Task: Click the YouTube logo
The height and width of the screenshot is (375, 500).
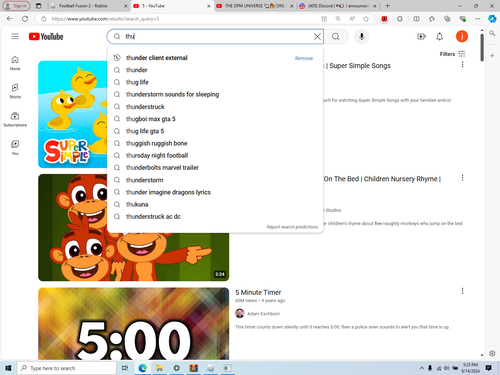Action: (x=46, y=36)
